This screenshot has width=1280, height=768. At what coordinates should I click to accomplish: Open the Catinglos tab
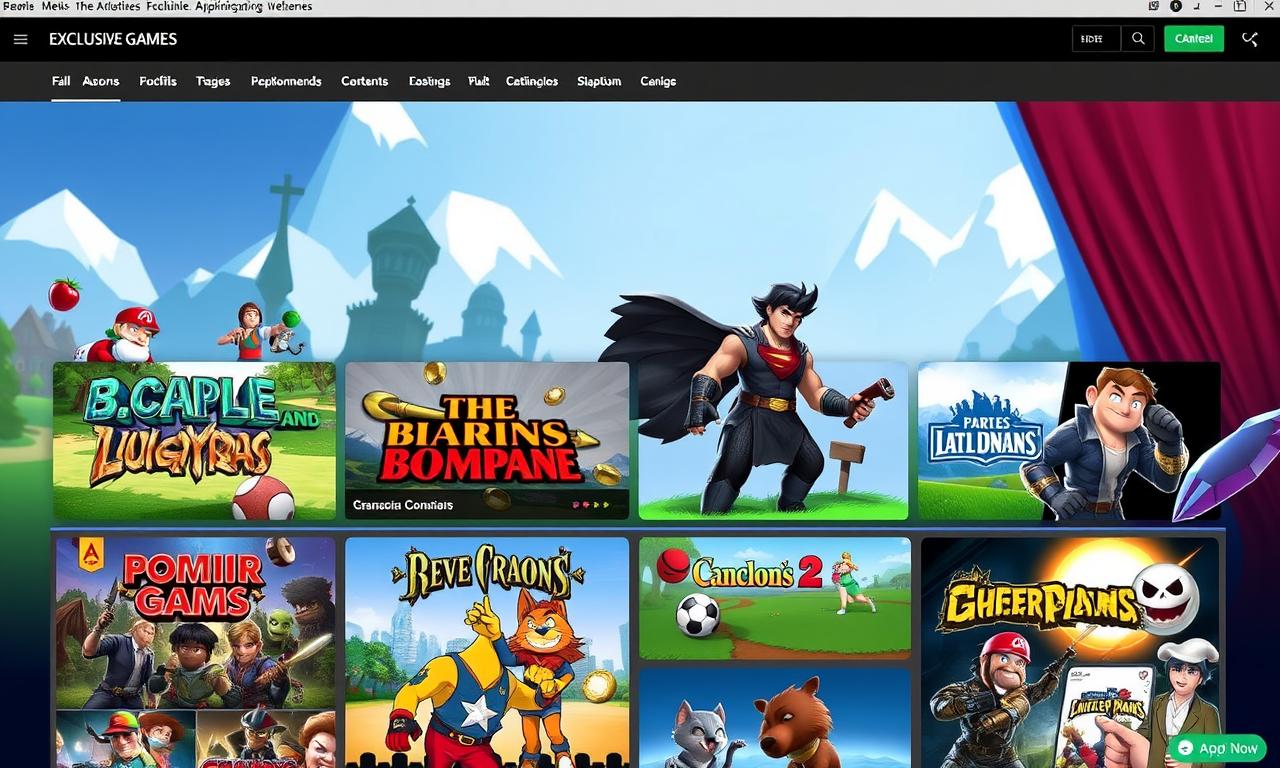tap(532, 81)
